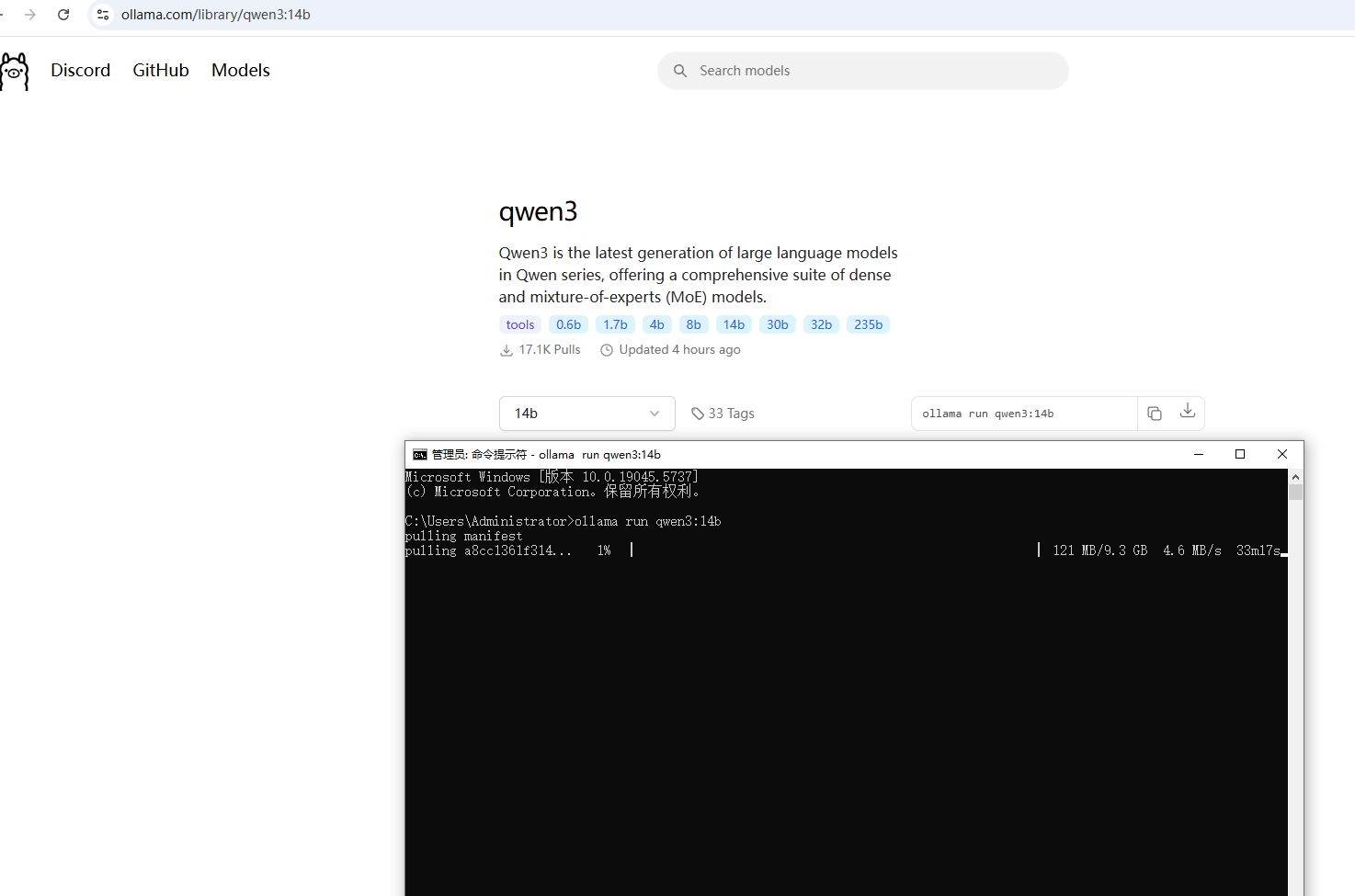Click the 33m17s remaining time text

click(1258, 550)
